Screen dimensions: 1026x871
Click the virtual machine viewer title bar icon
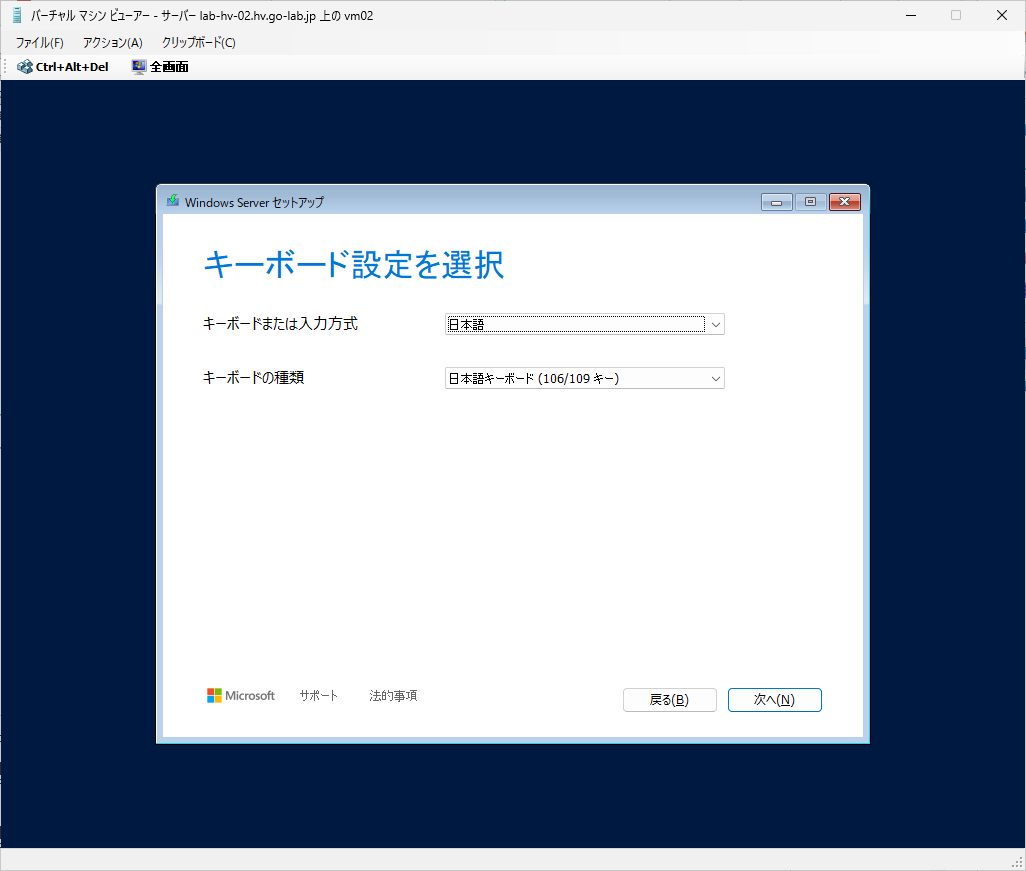click(x=17, y=15)
